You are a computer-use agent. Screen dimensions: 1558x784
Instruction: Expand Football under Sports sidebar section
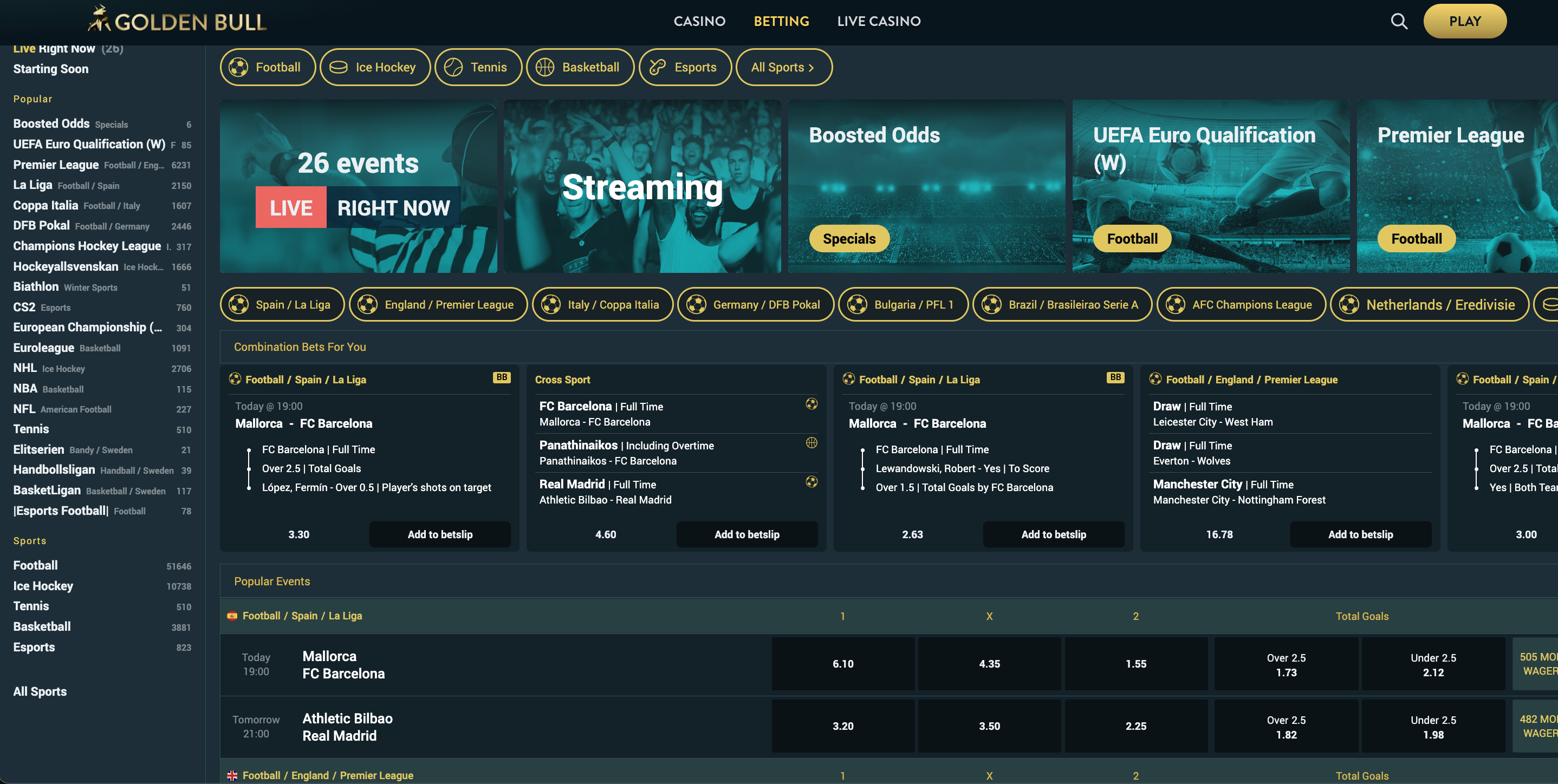coord(36,566)
